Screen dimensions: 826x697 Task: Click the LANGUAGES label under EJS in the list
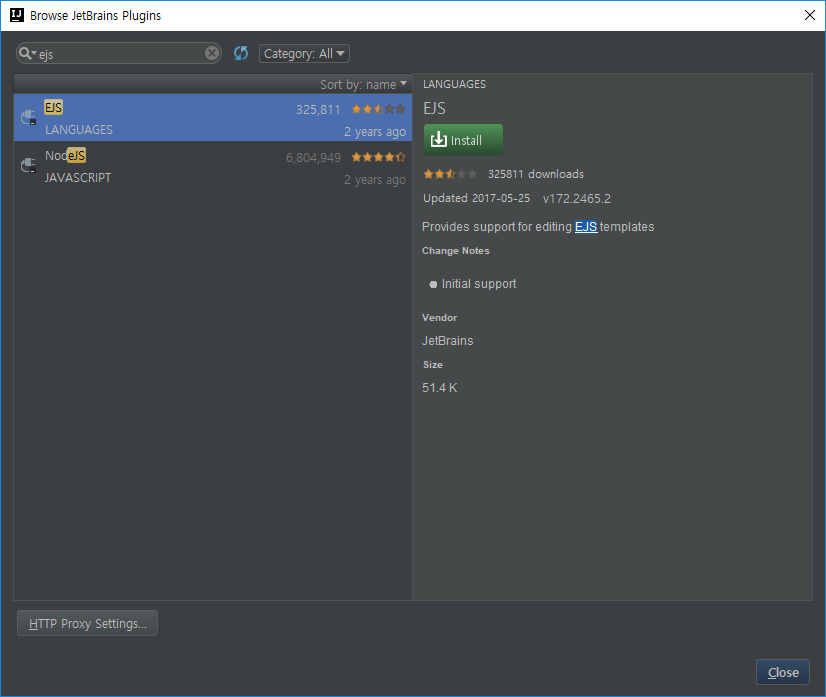click(x=78, y=130)
